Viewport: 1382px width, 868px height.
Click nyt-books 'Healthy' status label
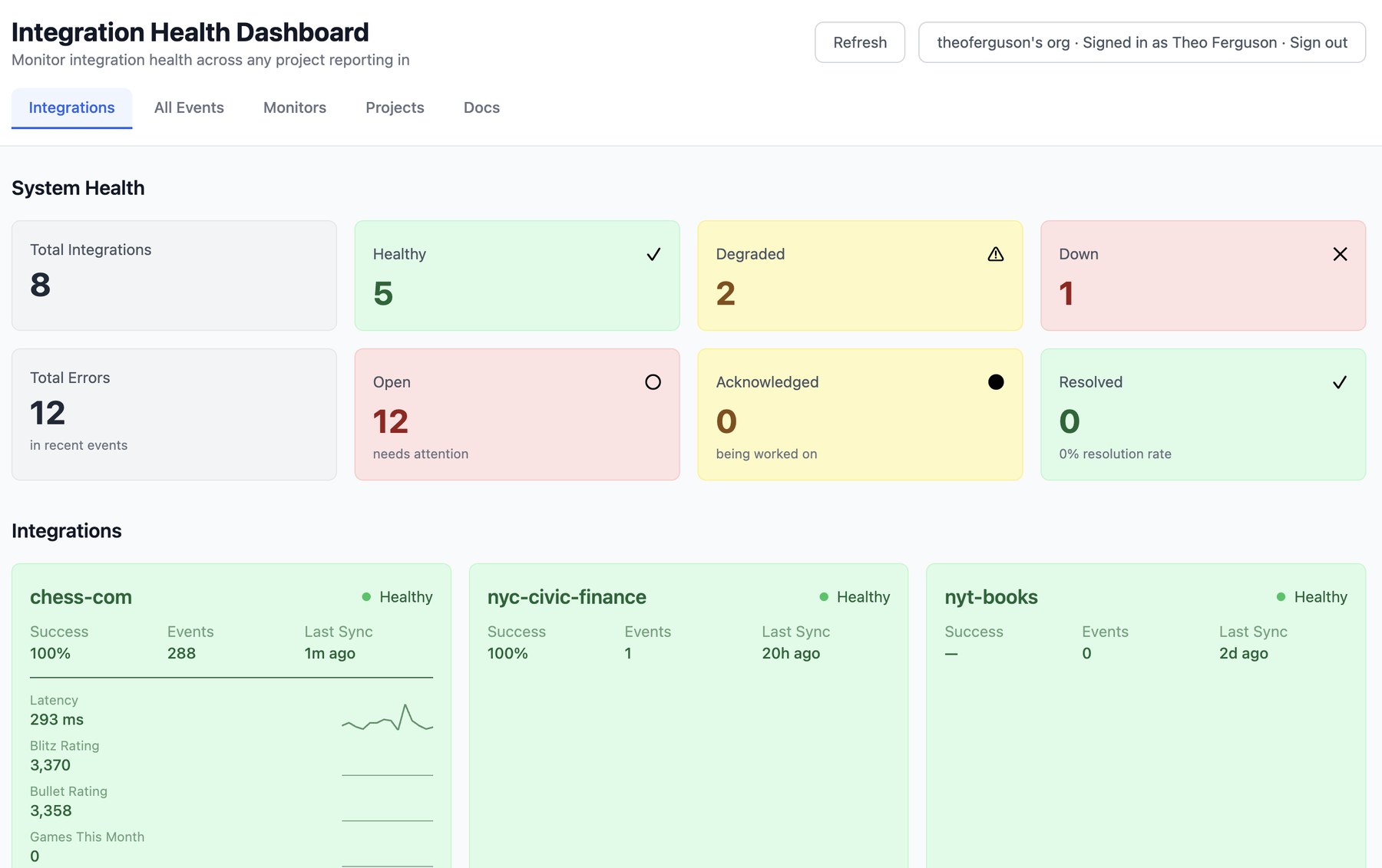[1321, 597]
